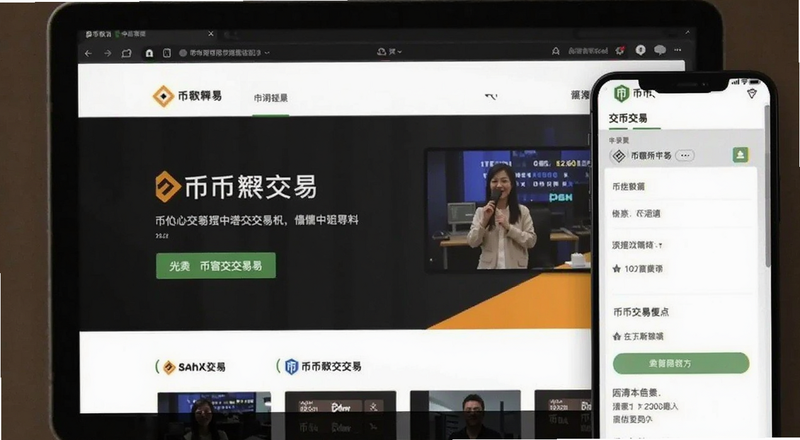Select the 交币交易 tab on the phone
The height and width of the screenshot is (440, 800).
(628, 118)
